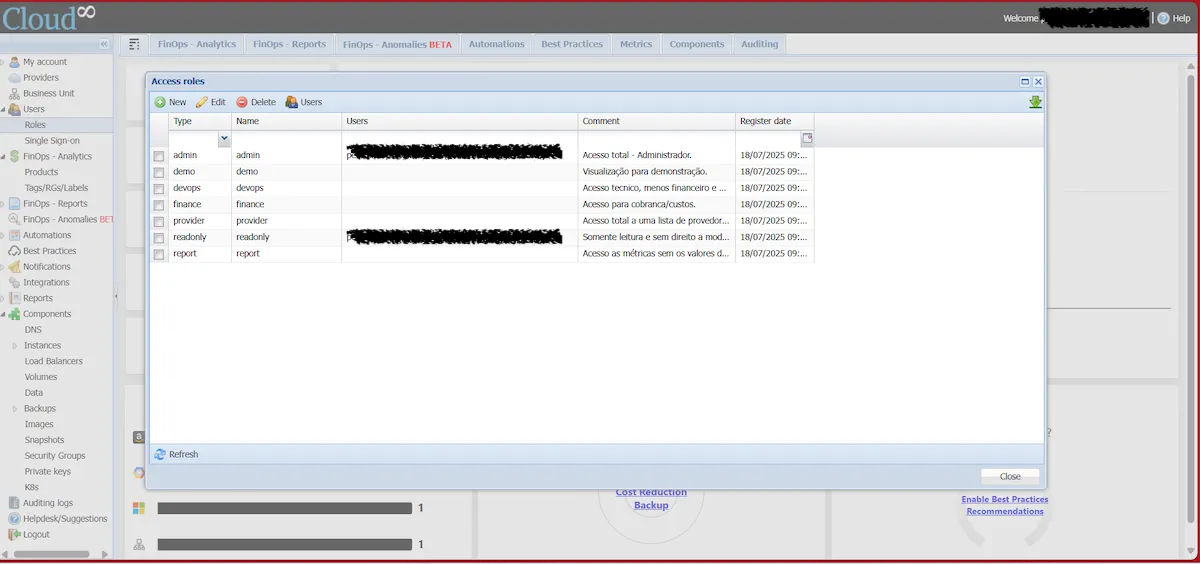The height and width of the screenshot is (564, 1200).
Task: Switch to the Automations tab
Action: pos(497,44)
